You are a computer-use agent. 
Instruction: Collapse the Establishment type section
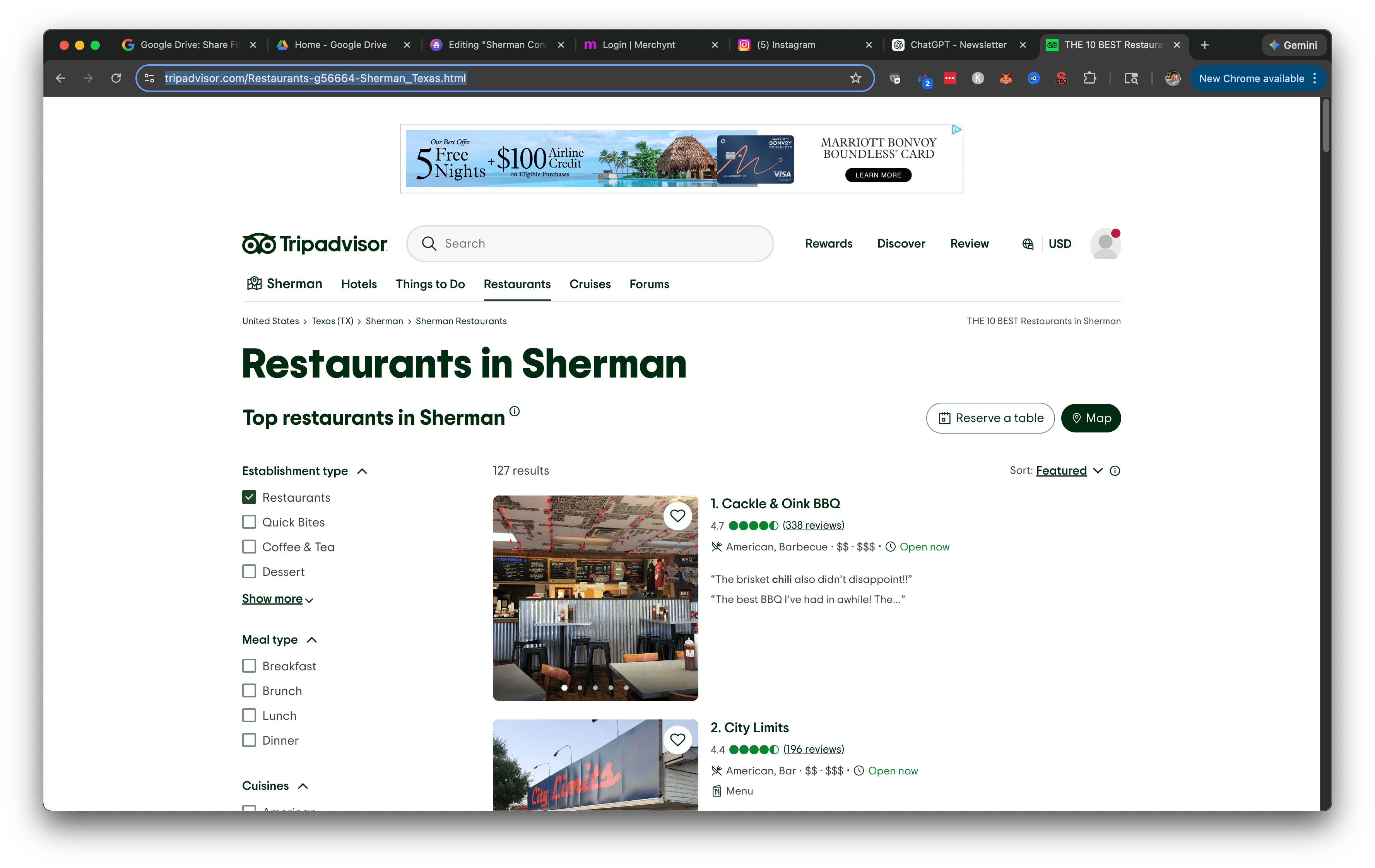(x=362, y=471)
